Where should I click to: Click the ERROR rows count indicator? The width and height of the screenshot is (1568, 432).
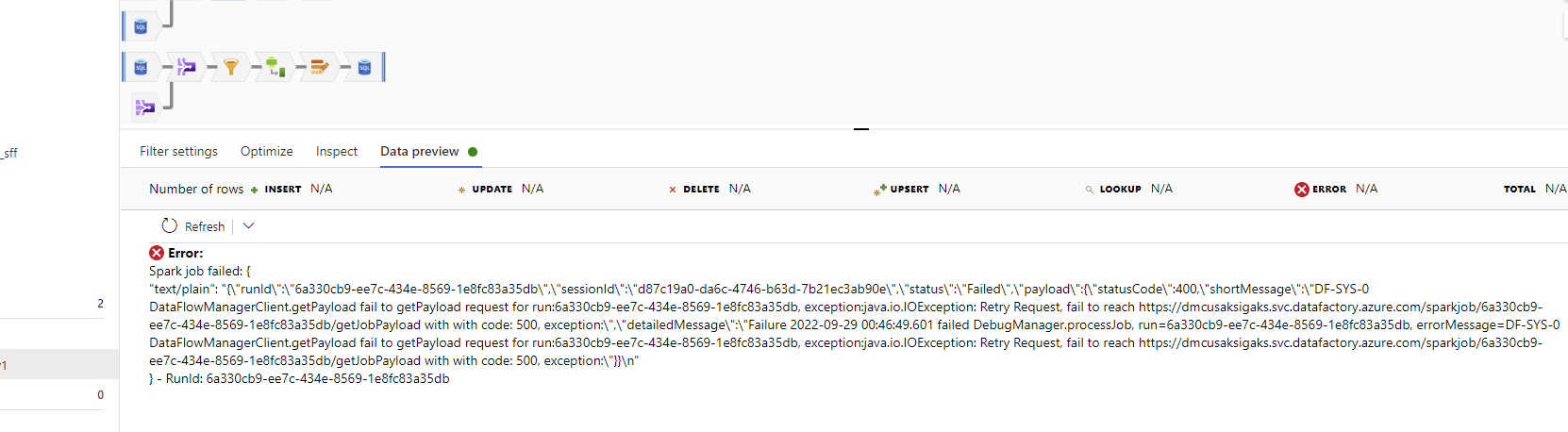click(x=1336, y=189)
